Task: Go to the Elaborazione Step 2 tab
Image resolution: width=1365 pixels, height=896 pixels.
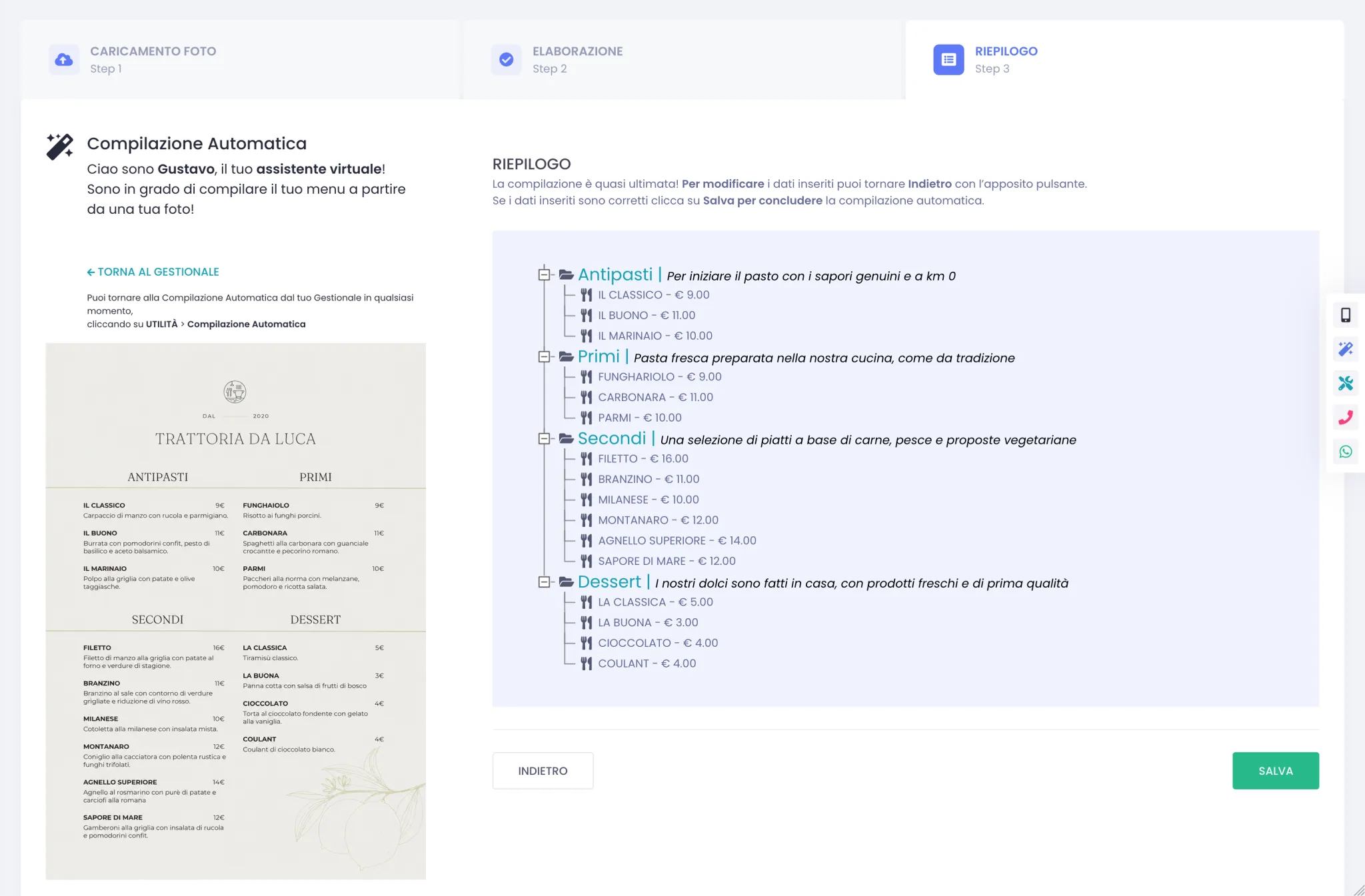Action: click(682, 60)
